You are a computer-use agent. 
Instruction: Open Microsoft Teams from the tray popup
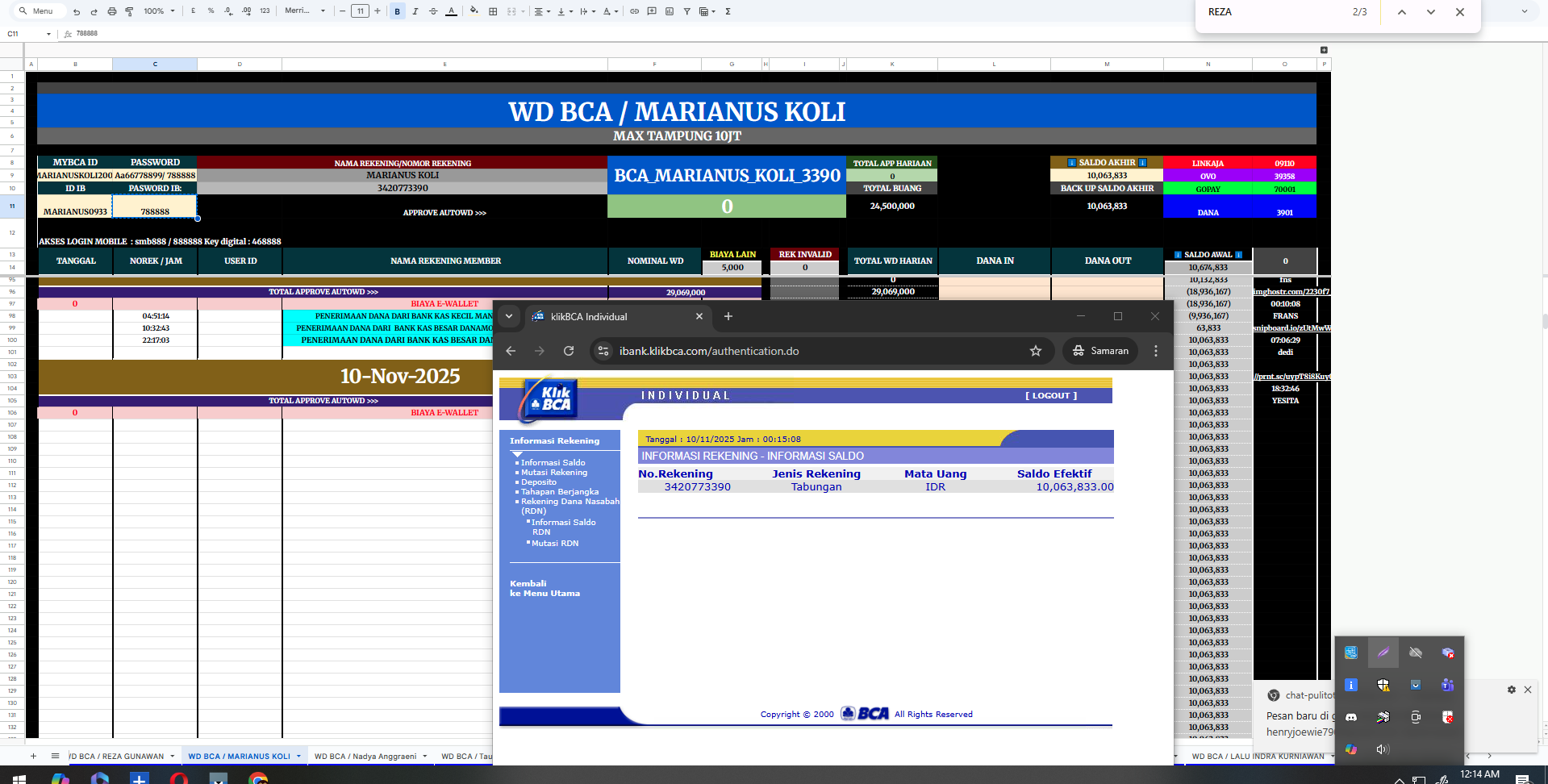[x=1448, y=685]
